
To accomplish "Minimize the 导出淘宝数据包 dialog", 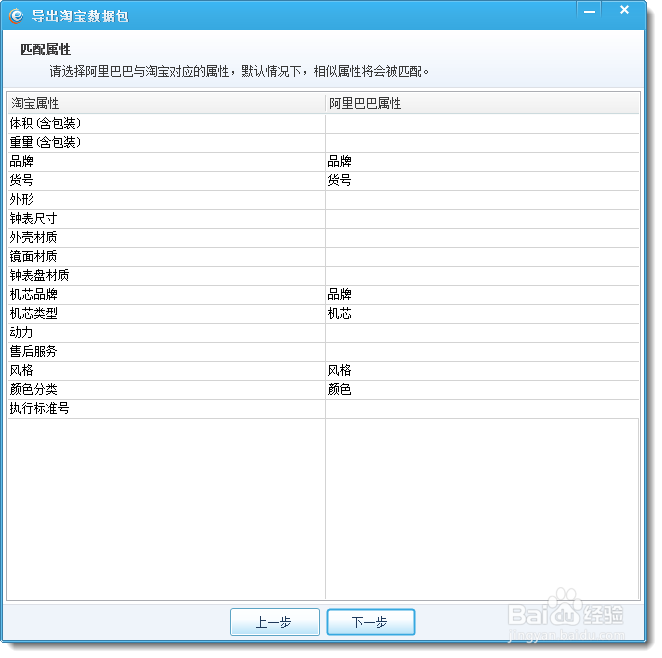I will coord(589,11).
